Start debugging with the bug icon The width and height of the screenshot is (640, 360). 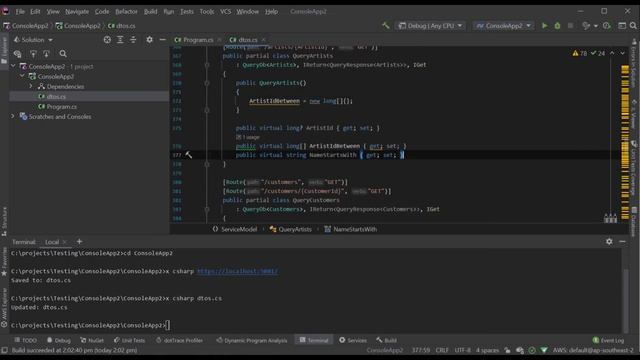coord(557,26)
